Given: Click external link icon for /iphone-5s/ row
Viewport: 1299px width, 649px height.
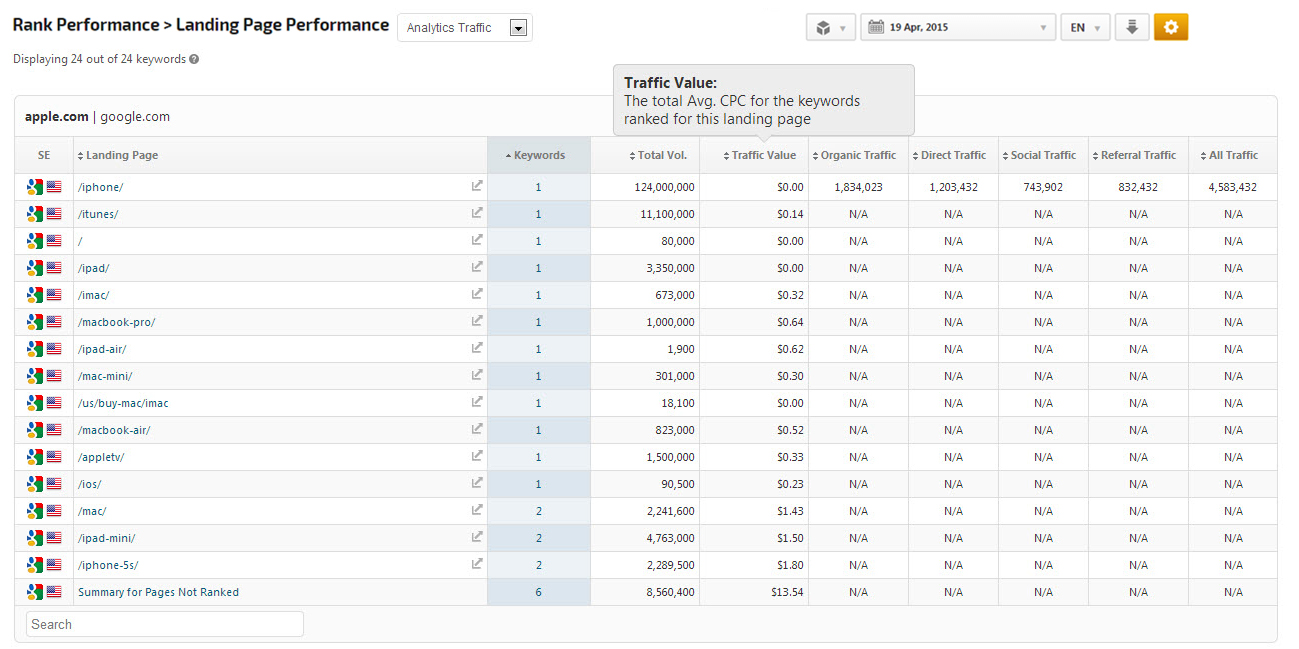Looking at the screenshot, I should (x=477, y=564).
